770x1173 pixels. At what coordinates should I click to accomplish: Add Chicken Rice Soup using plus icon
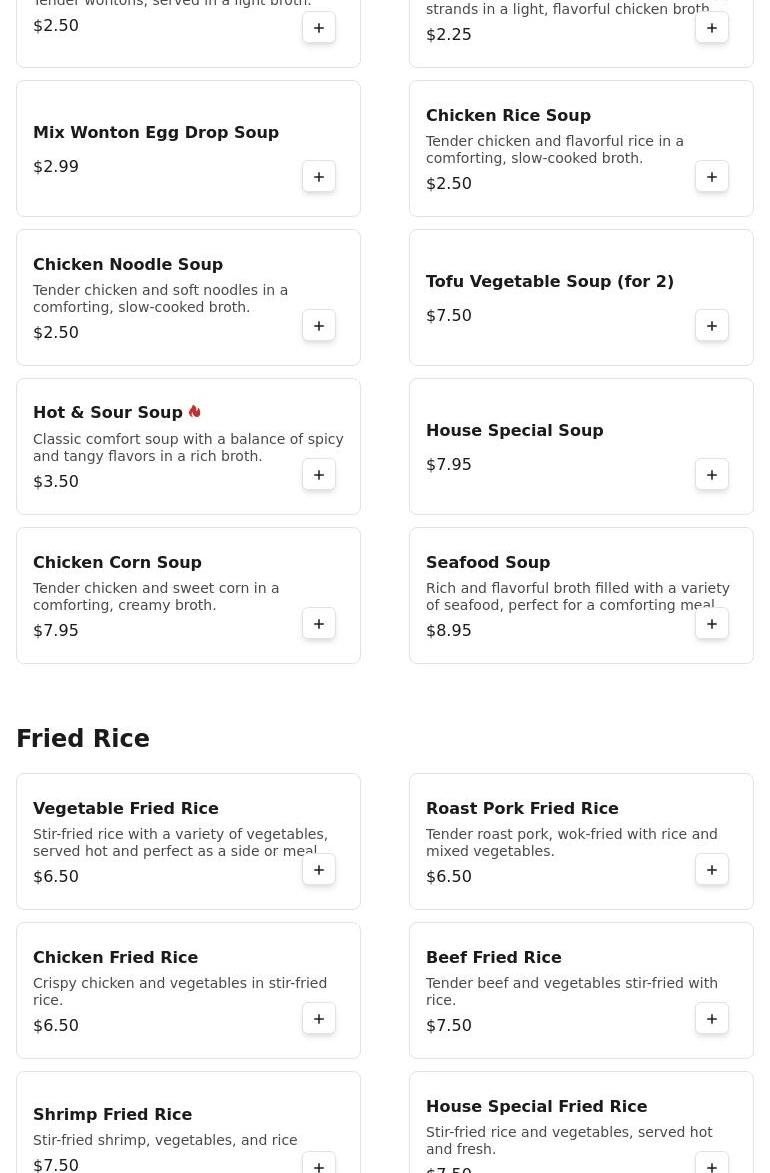pos(712,177)
